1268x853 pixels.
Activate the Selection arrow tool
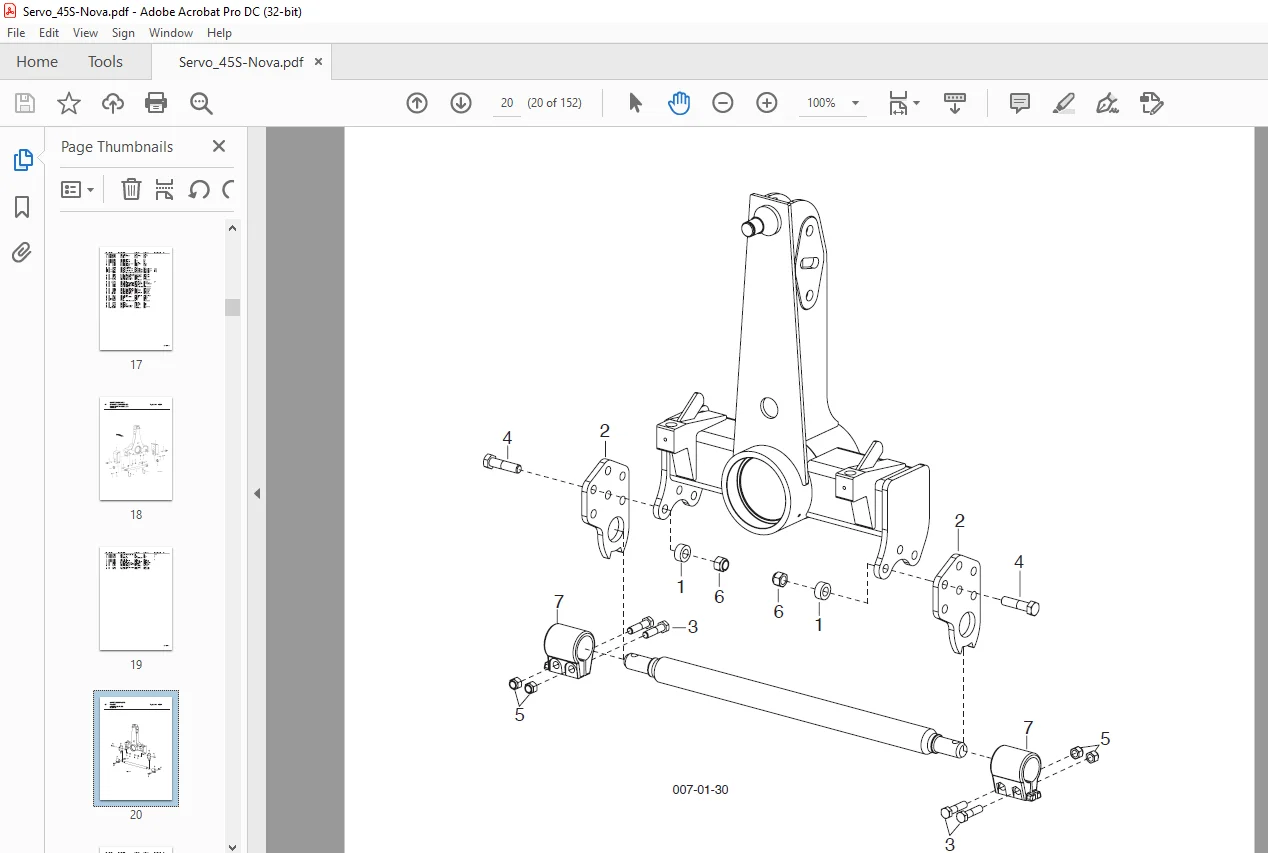pos(635,103)
